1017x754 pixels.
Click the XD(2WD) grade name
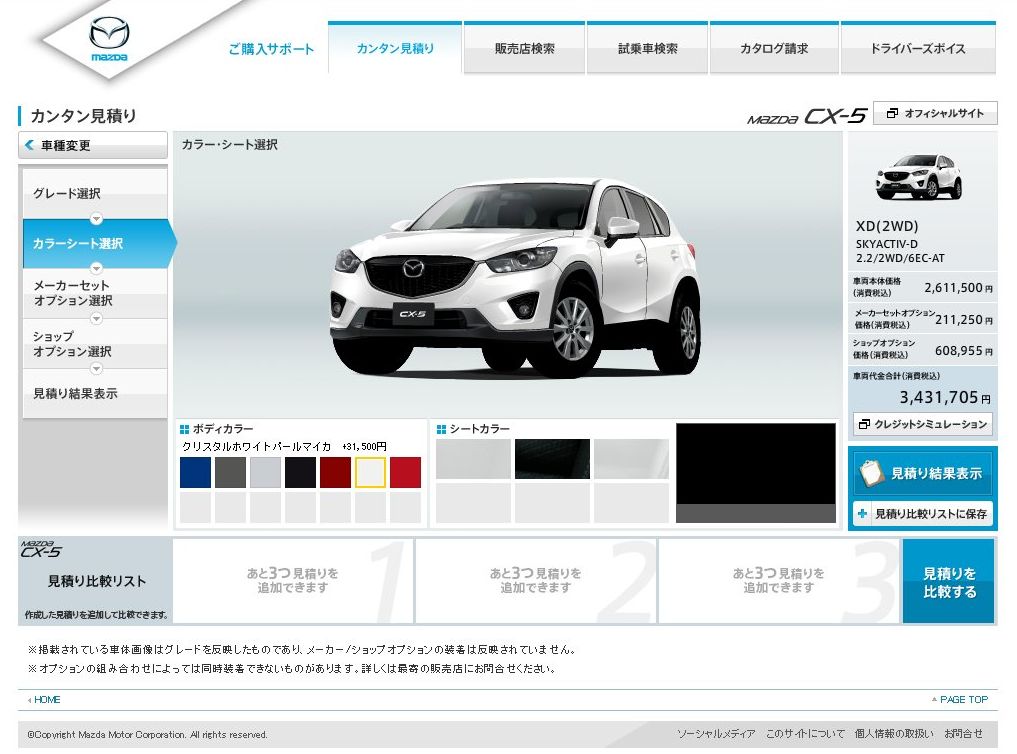coord(887,226)
